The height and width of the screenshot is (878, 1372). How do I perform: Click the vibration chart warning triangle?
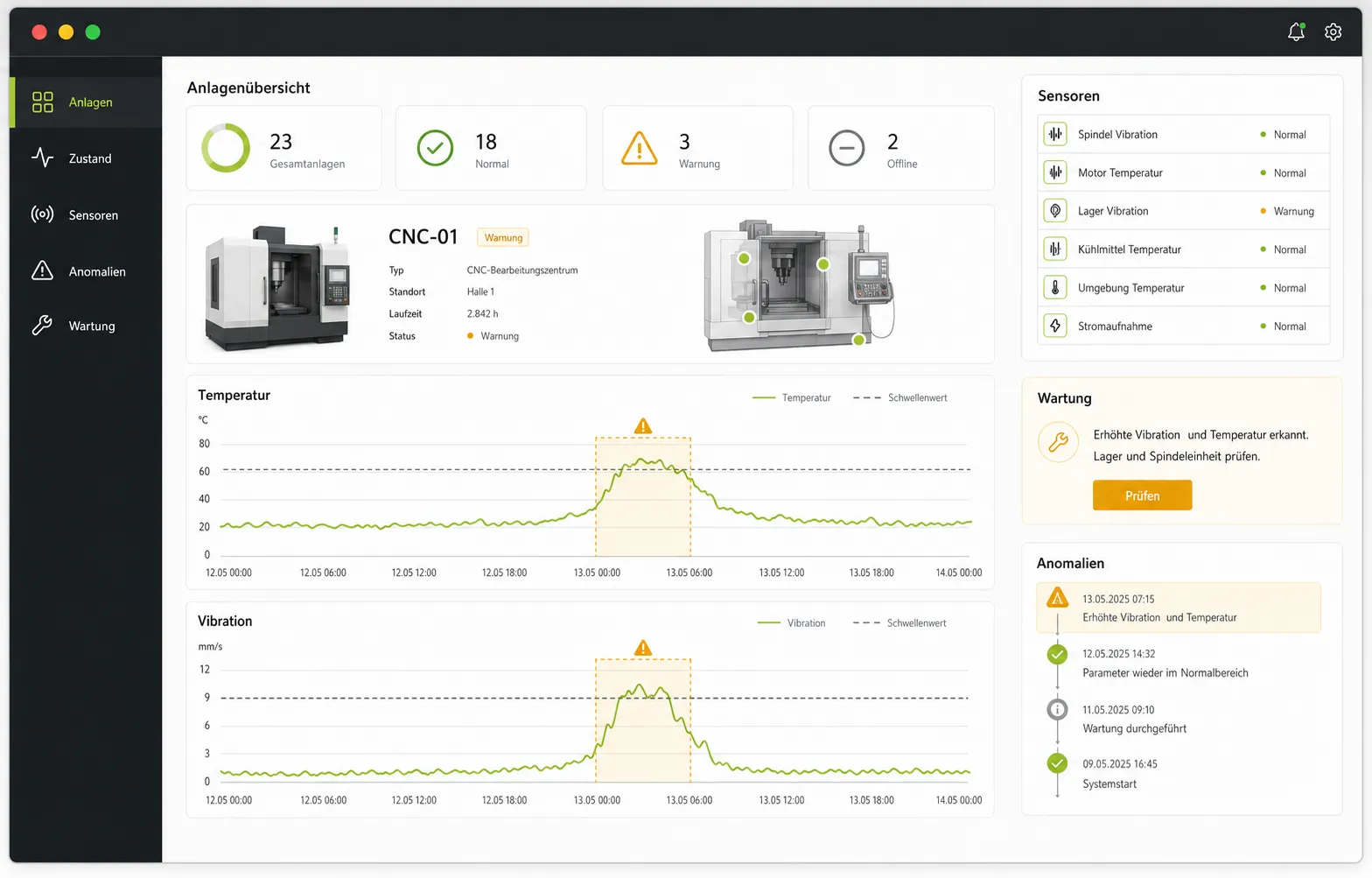[x=643, y=648]
